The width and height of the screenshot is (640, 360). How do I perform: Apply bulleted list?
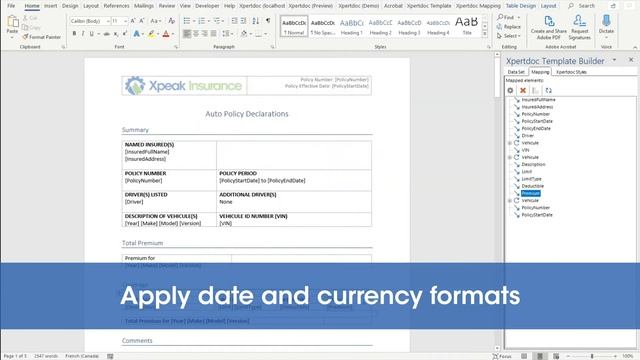[187, 21]
